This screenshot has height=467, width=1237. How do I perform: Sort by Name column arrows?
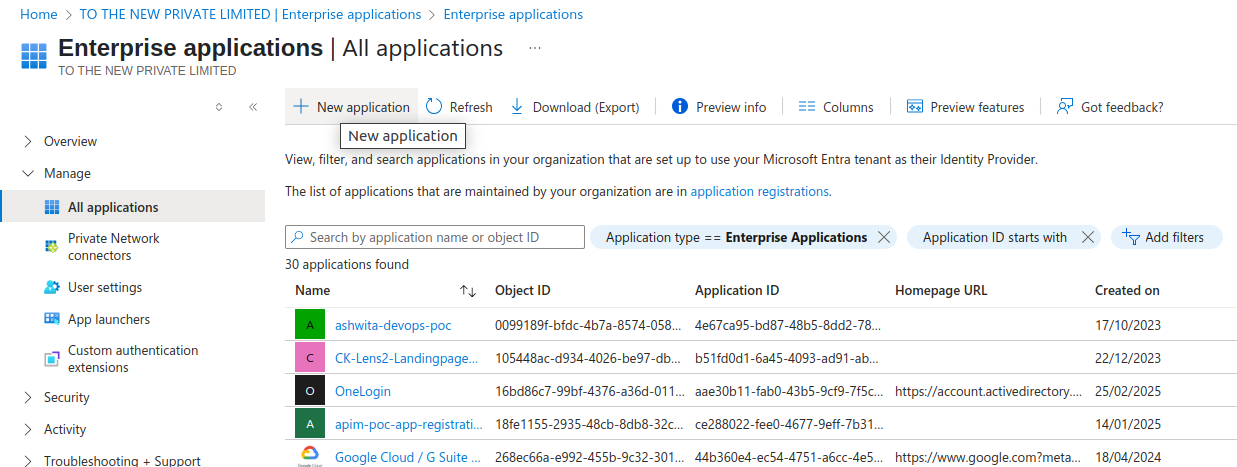(468, 291)
